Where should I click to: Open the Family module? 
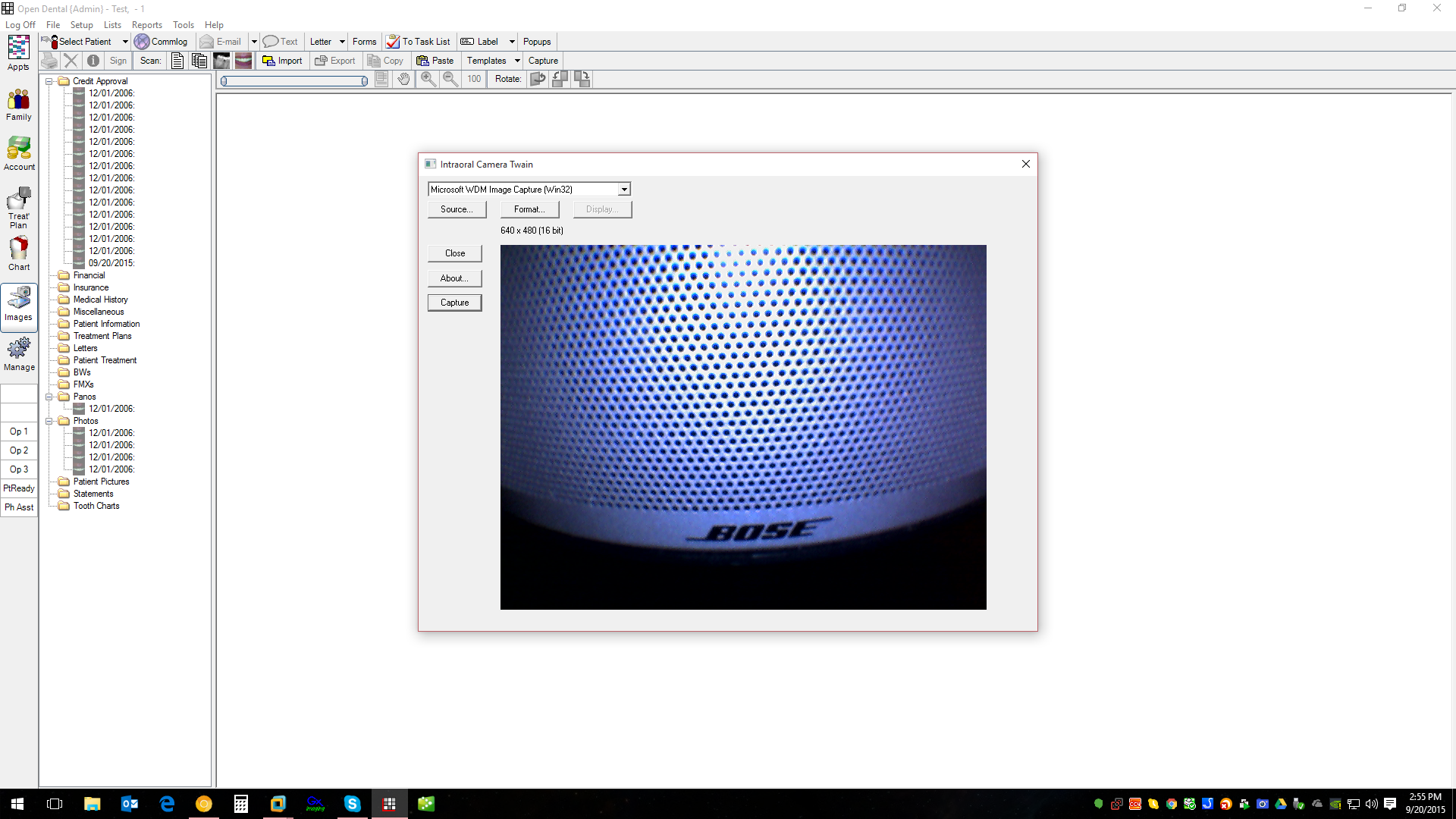click(x=18, y=105)
